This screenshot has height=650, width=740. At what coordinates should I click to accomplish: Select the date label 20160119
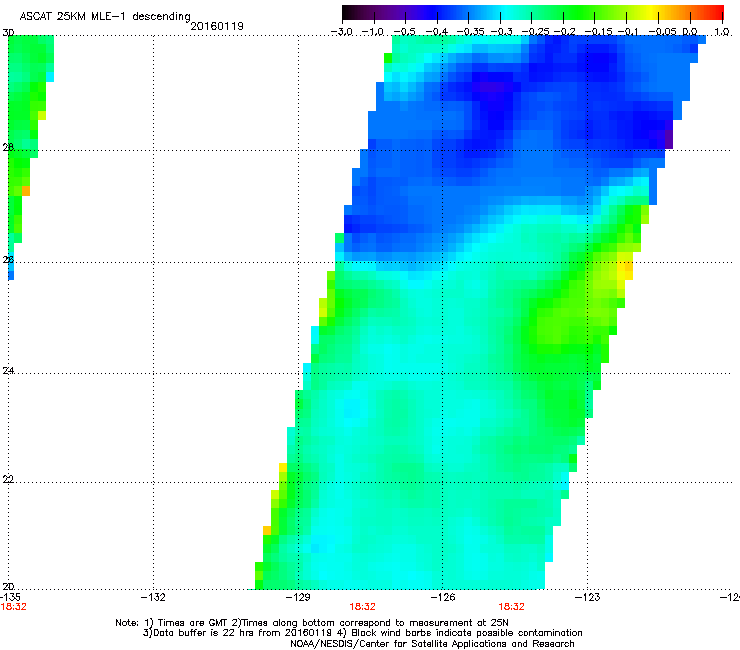click(217, 26)
